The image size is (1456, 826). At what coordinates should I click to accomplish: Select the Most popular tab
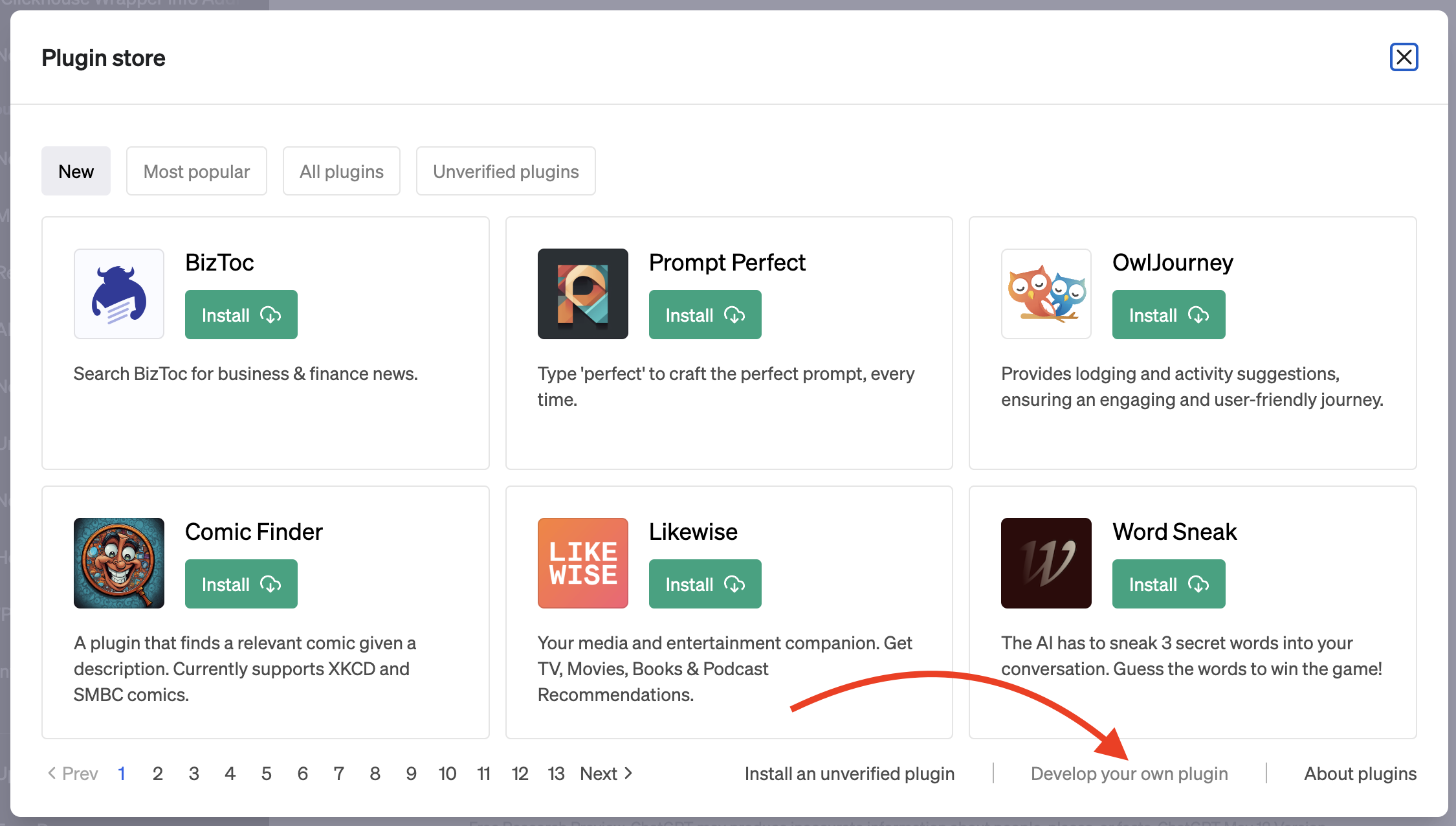point(196,170)
